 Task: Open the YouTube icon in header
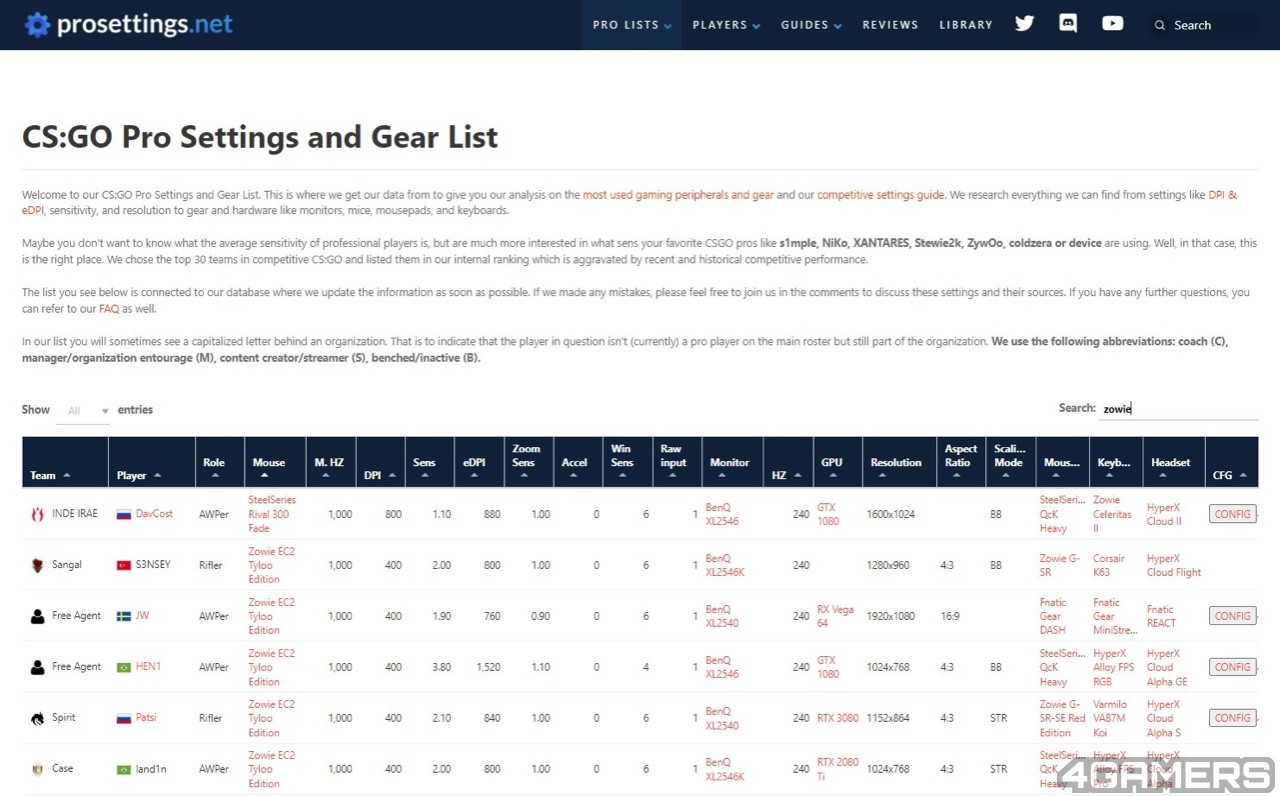tap(1112, 24)
